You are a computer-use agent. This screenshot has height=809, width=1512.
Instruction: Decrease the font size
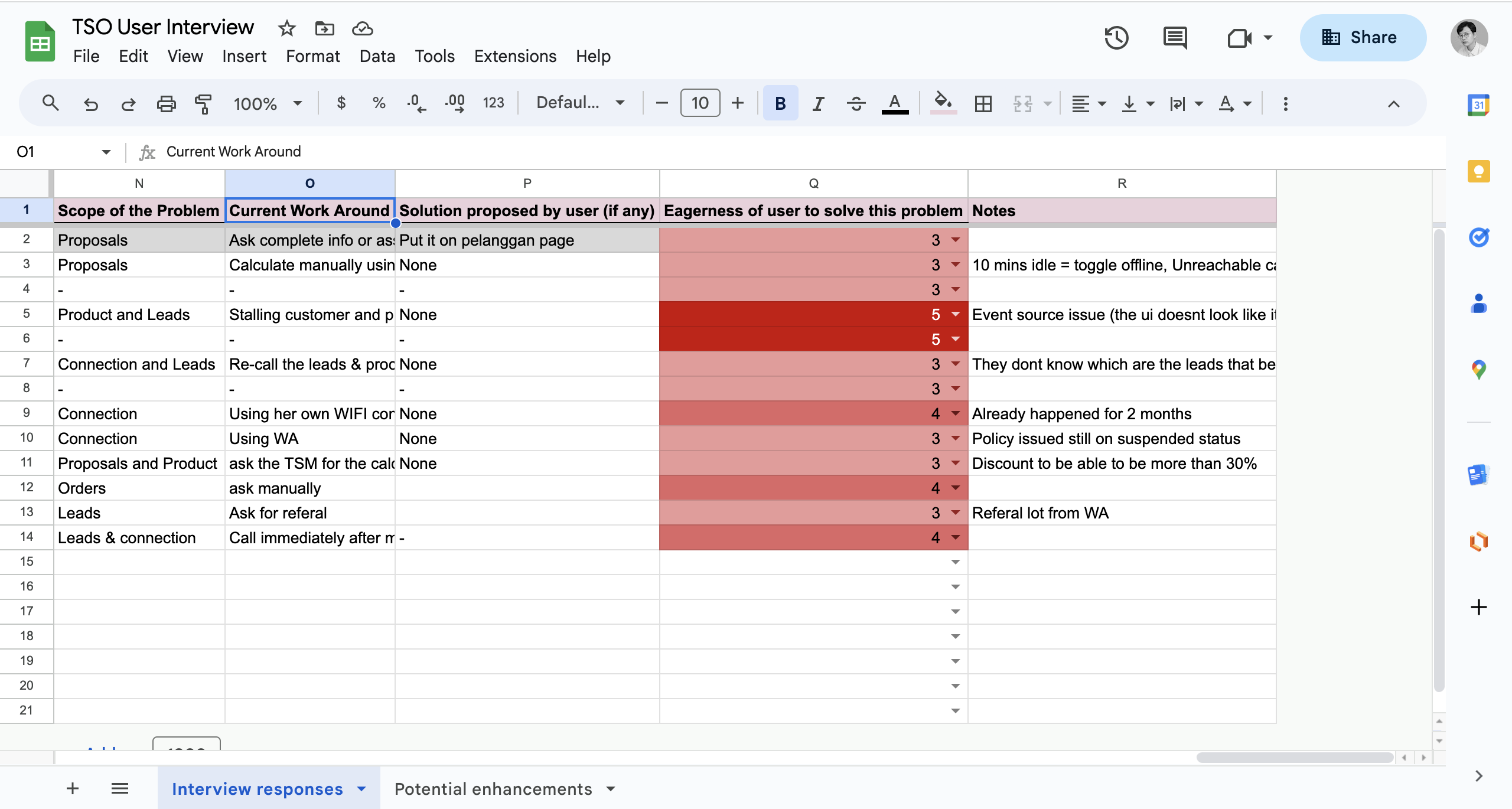662,103
